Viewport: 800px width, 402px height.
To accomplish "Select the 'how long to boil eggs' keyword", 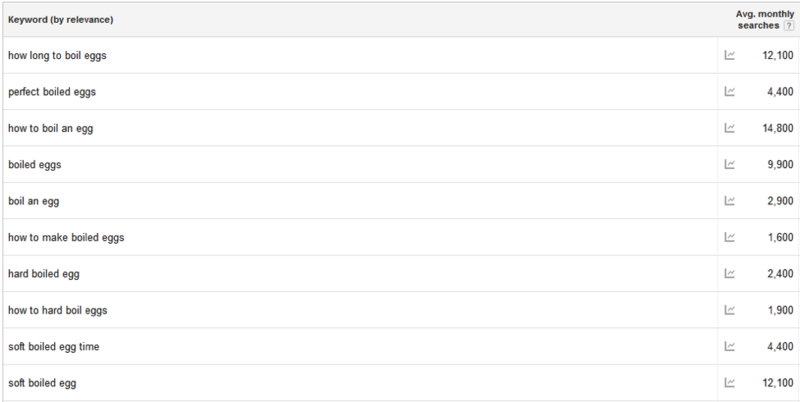I will (x=57, y=56).
